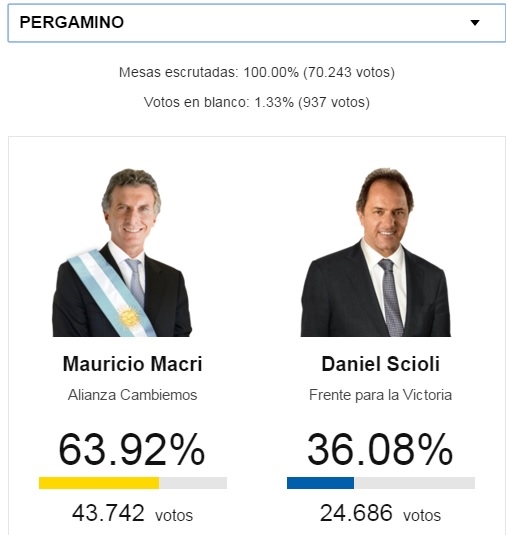Click the Mauricio Macri name heading
506x535 pixels.
[x=133, y=364]
